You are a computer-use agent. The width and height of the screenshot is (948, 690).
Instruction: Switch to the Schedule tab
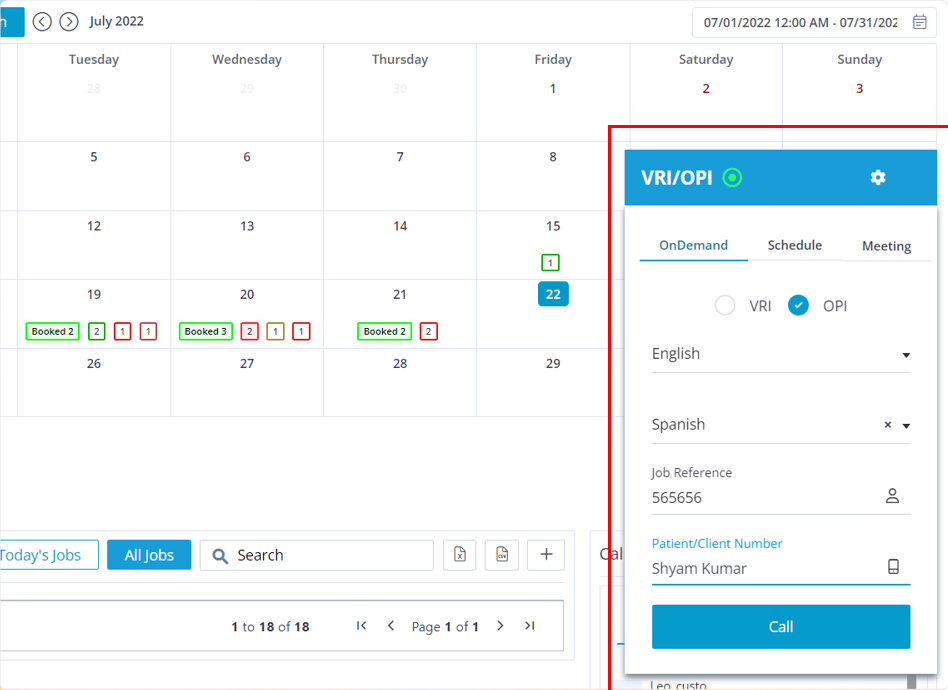795,246
